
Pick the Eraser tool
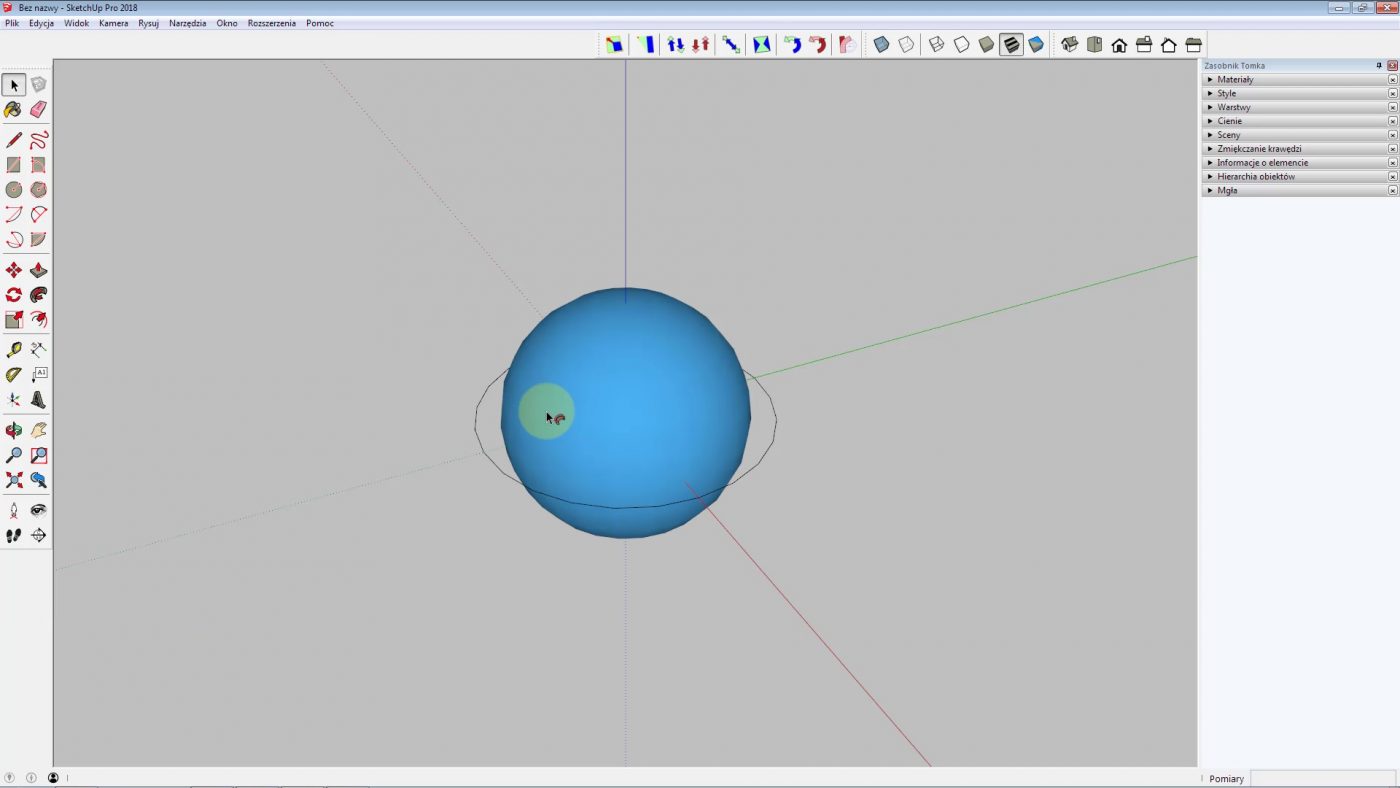pos(38,109)
